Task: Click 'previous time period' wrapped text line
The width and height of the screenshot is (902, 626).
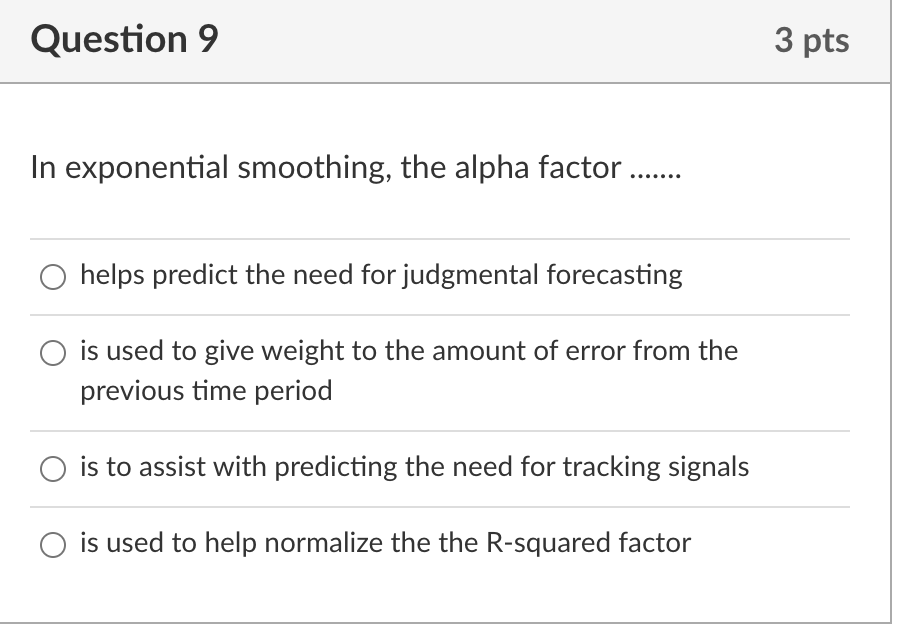Action: [x=206, y=391]
